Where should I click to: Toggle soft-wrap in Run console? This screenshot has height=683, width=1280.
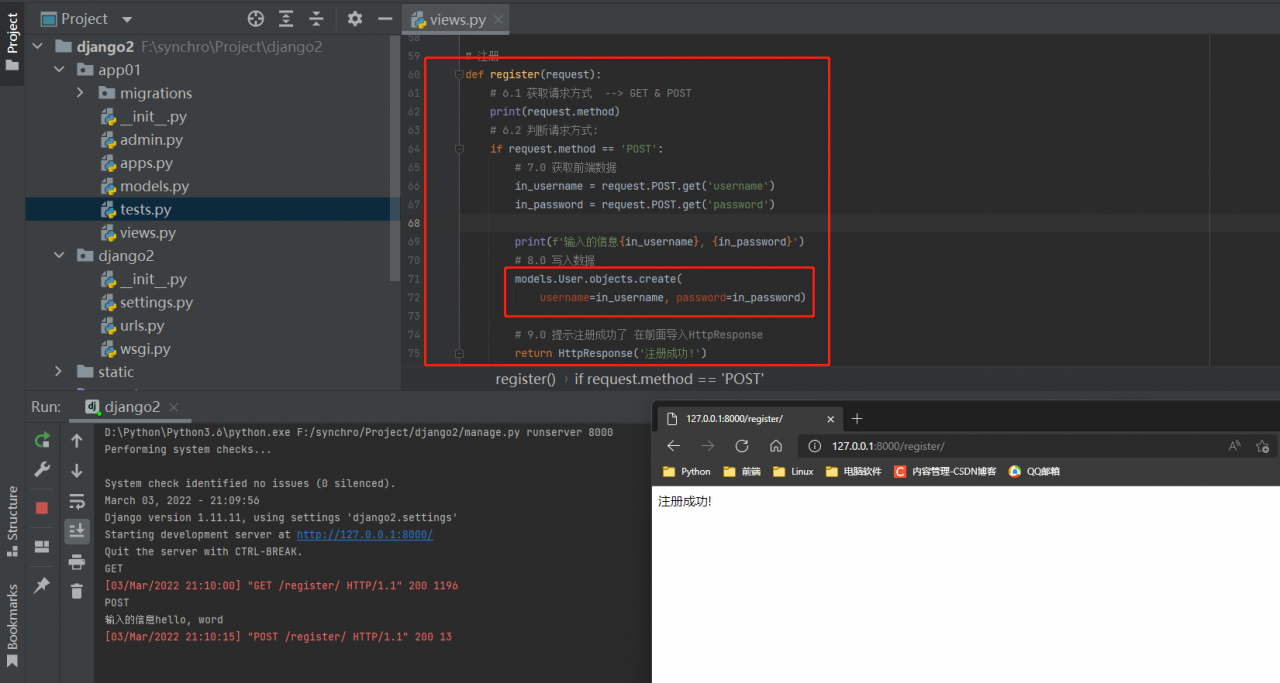[77, 501]
